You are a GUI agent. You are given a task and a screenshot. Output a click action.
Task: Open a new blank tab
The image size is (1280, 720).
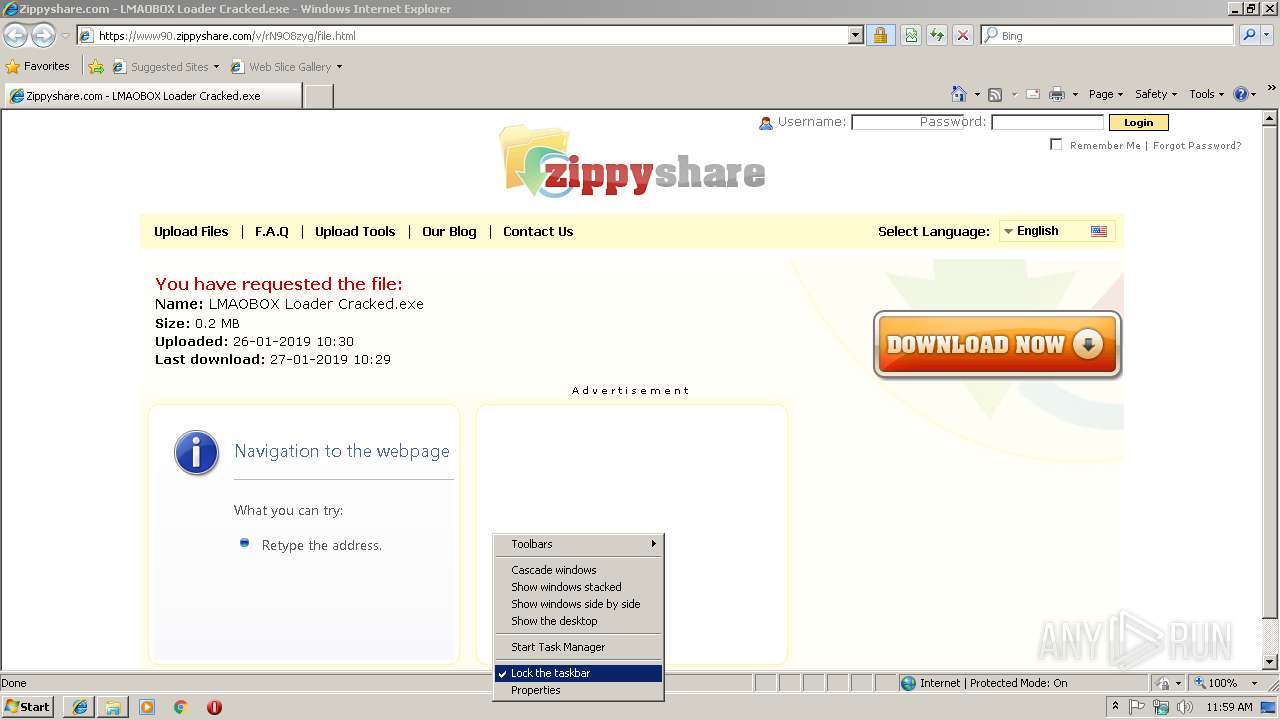318,96
